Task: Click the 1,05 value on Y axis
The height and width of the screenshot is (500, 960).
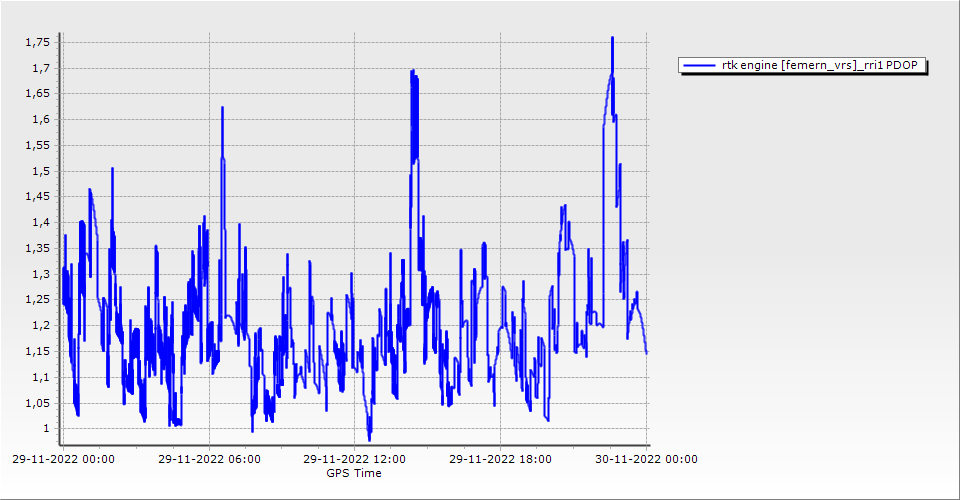Action: [37, 403]
